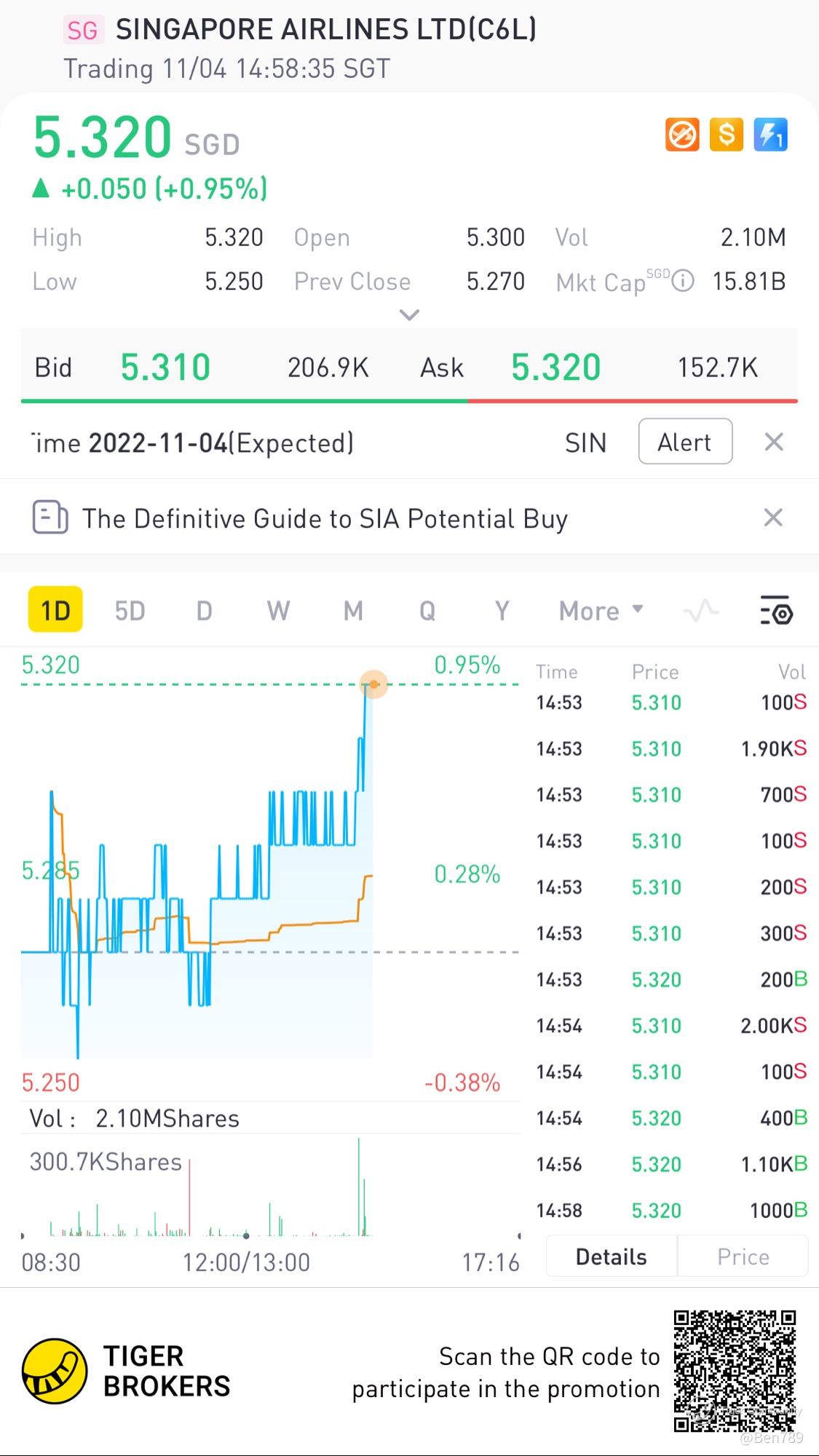
Task: Tap the chart indicator waveform icon
Action: point(701,611)
